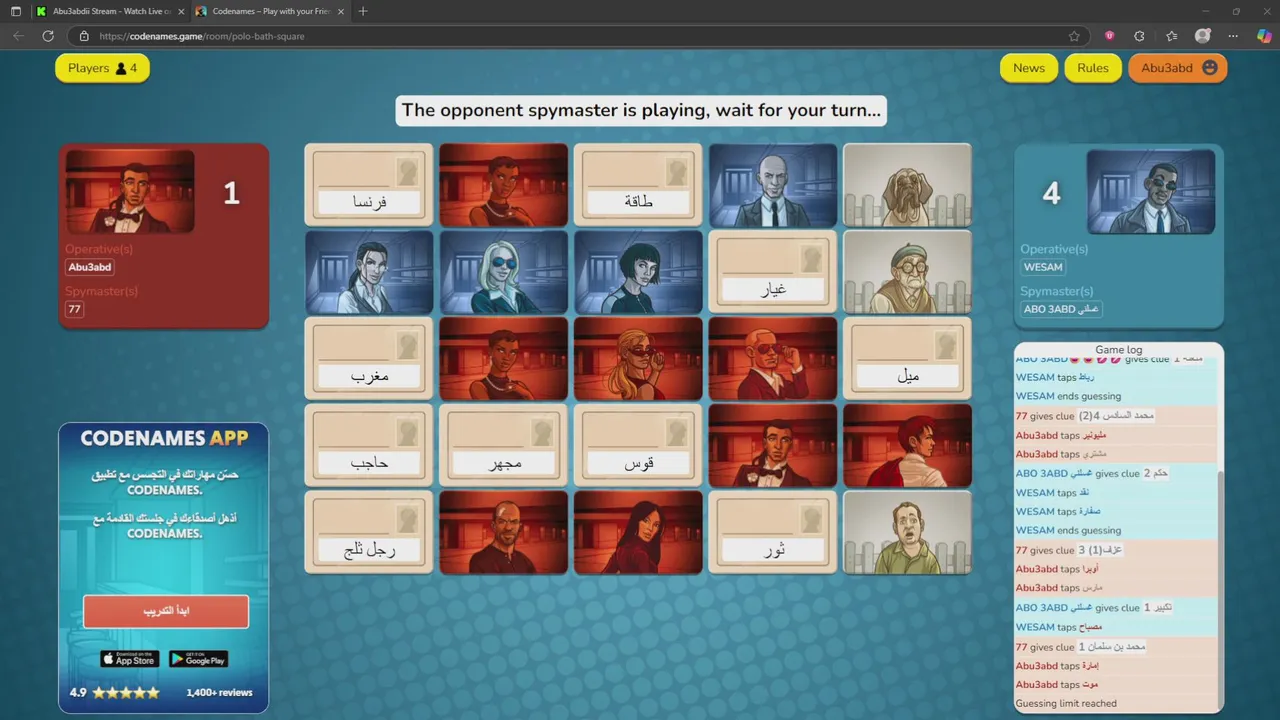Refresh the page with the reload icon
Screen dimensions: 1280x720
pyautogui.click(x=48, y=36)
